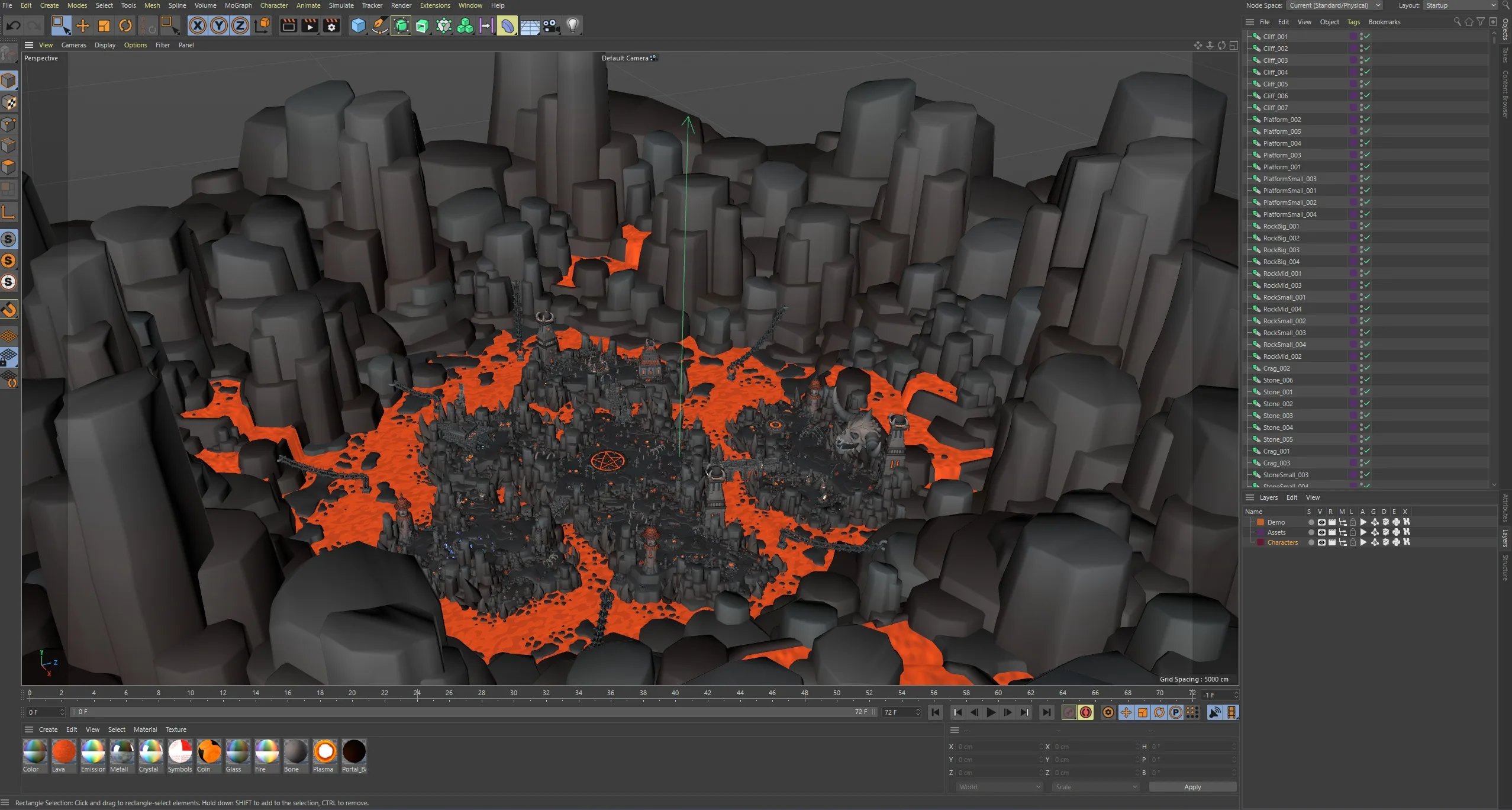Toggle visibility eye of Demo layer
The height and width of the screenshot is (810, 1512).
tap(1321, 522)
